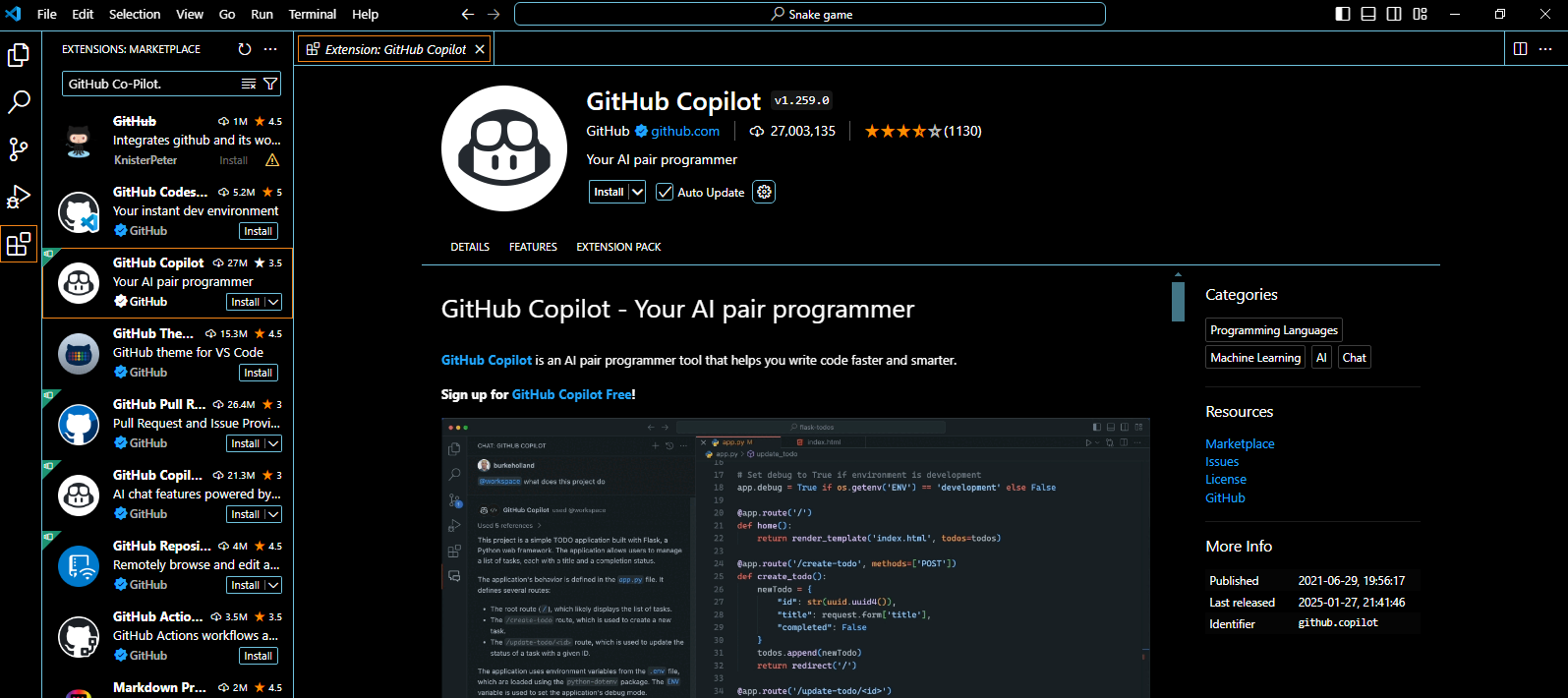Open Install dropdown for GitHub Pull Requests
The height and width of the screenshot is (698, 1568).
tap(273, 443)
